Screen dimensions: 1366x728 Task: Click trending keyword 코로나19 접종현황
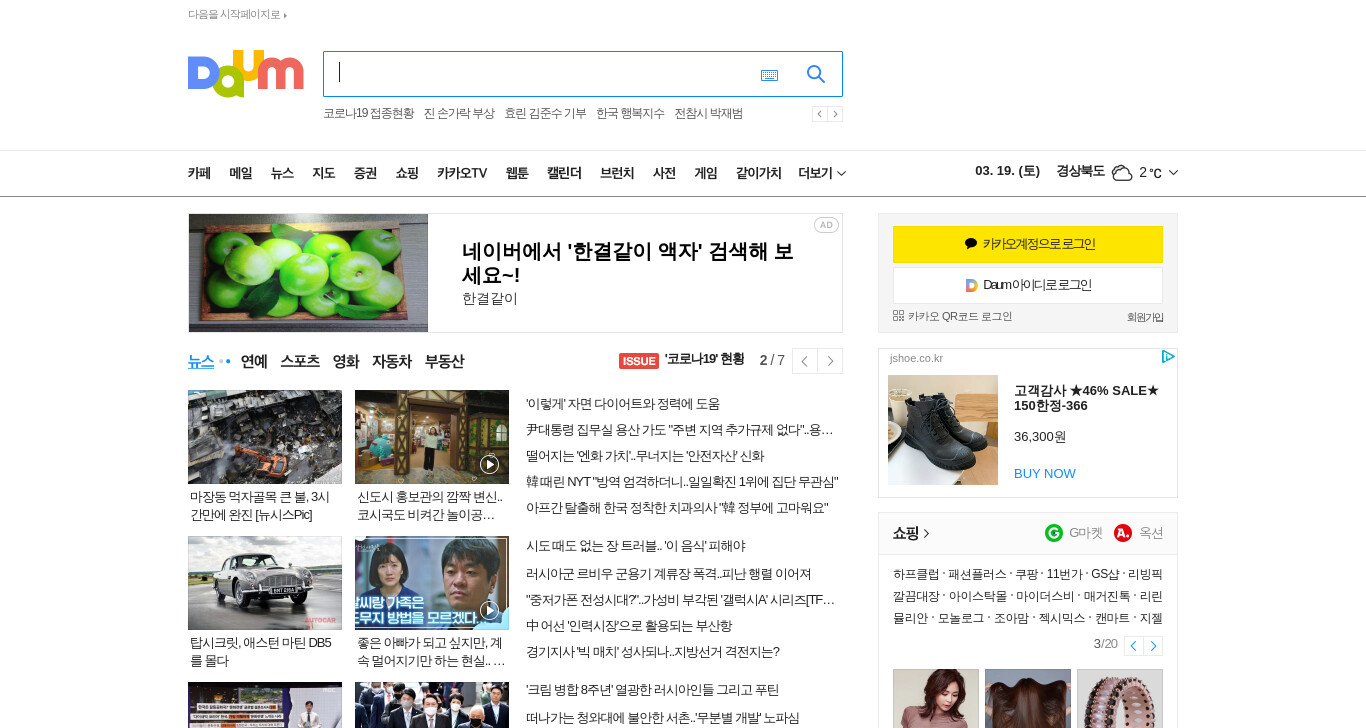[x=368, y=114]
